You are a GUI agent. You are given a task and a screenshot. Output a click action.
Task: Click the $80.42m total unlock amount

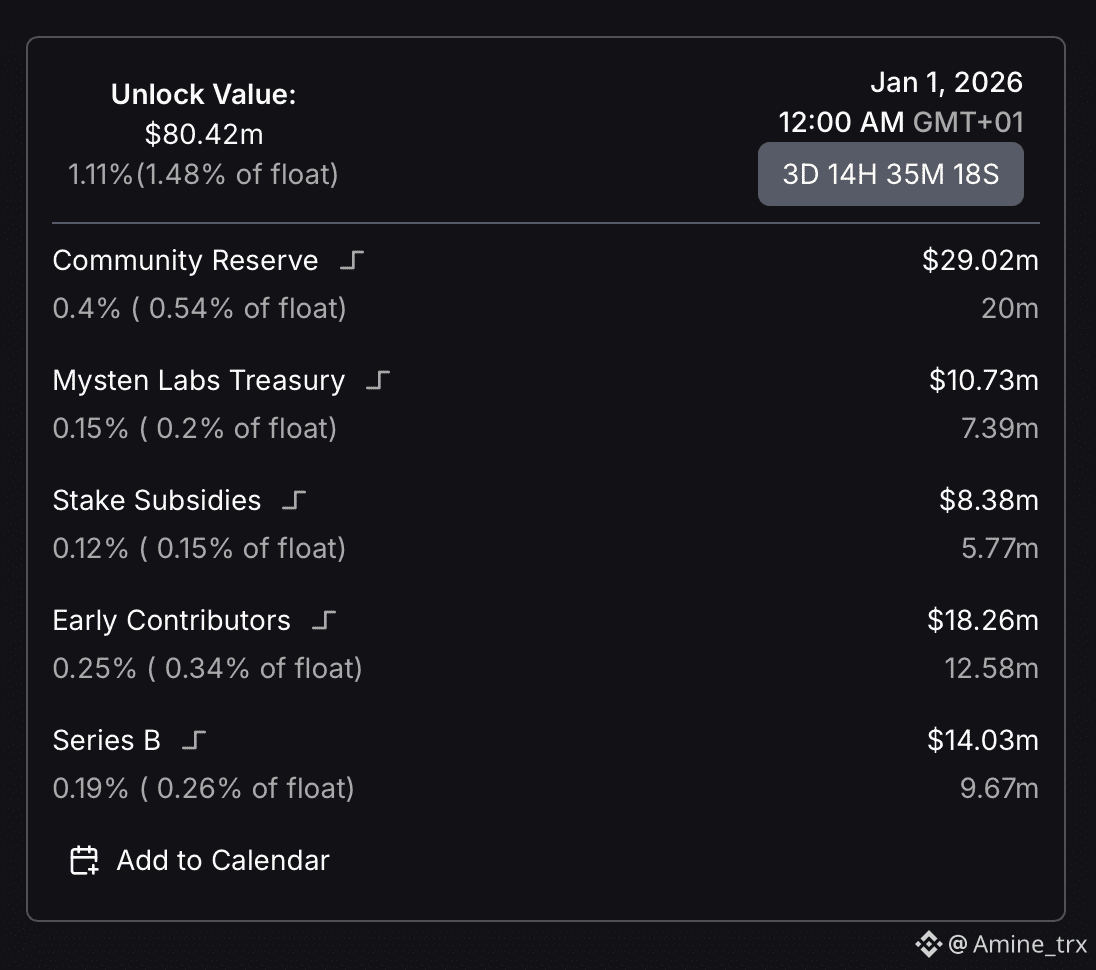203,134
